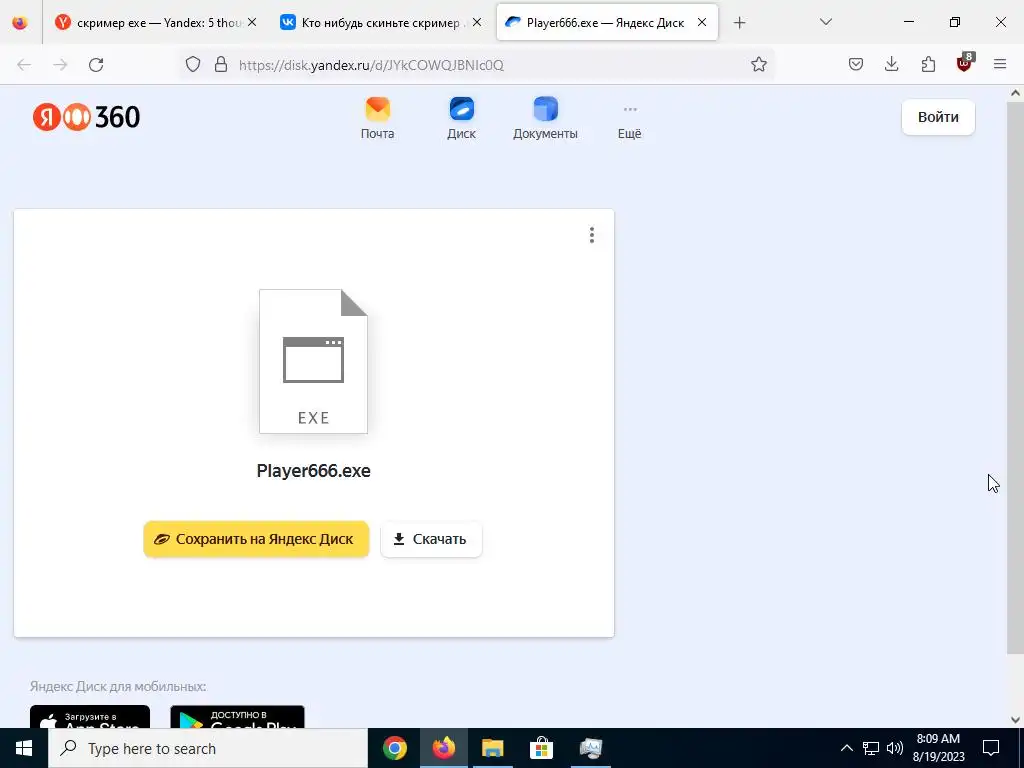Reload the current page
Screen dimensions: 1024x768
click(96, 65)
